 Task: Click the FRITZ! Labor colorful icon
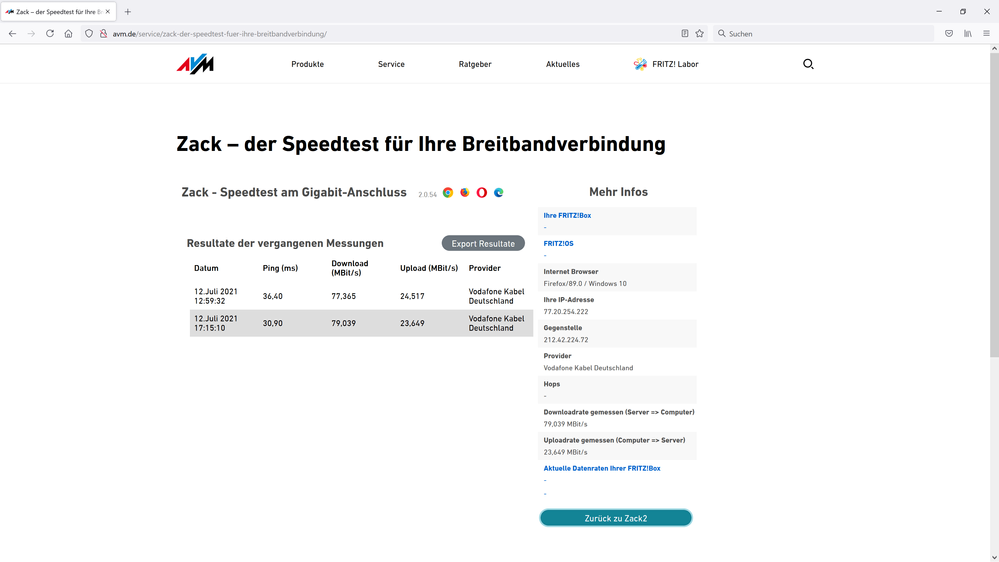pos(640,64)
